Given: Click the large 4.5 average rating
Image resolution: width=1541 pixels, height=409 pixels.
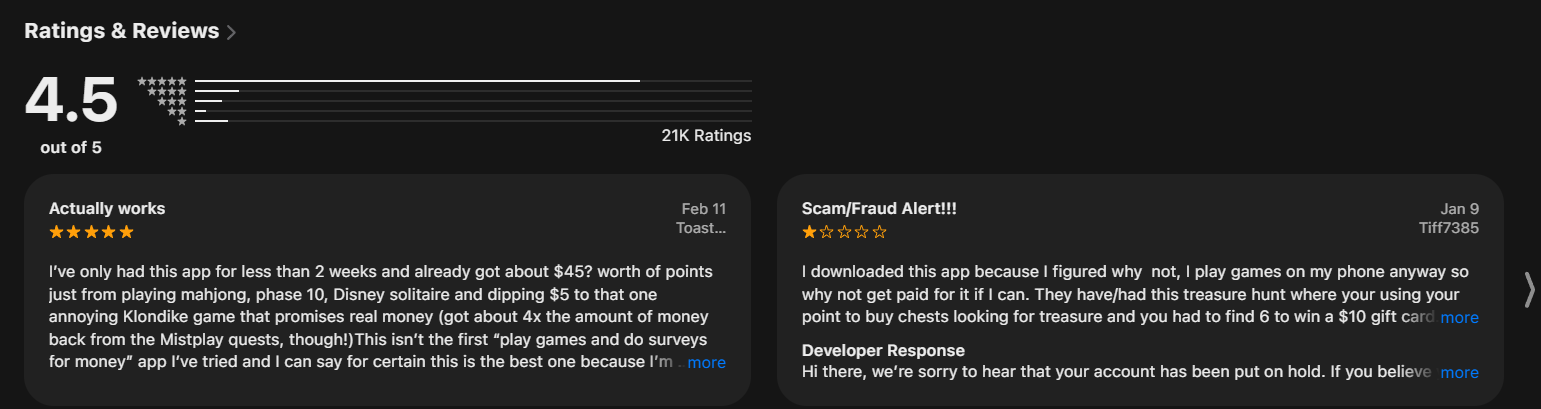Looking at the screenshot, I should [71, 100].
